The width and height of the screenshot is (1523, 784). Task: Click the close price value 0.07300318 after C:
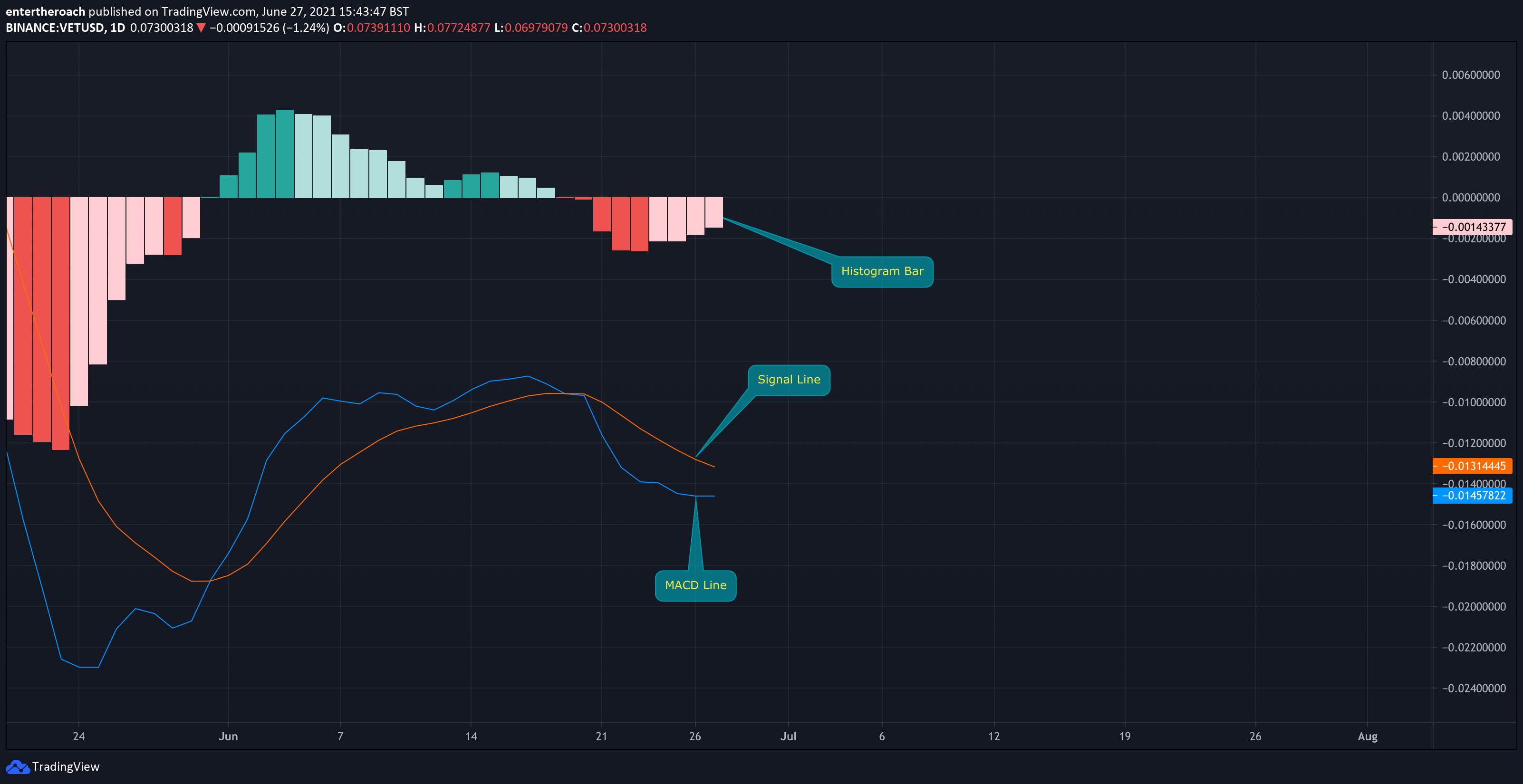pos(615,28)
